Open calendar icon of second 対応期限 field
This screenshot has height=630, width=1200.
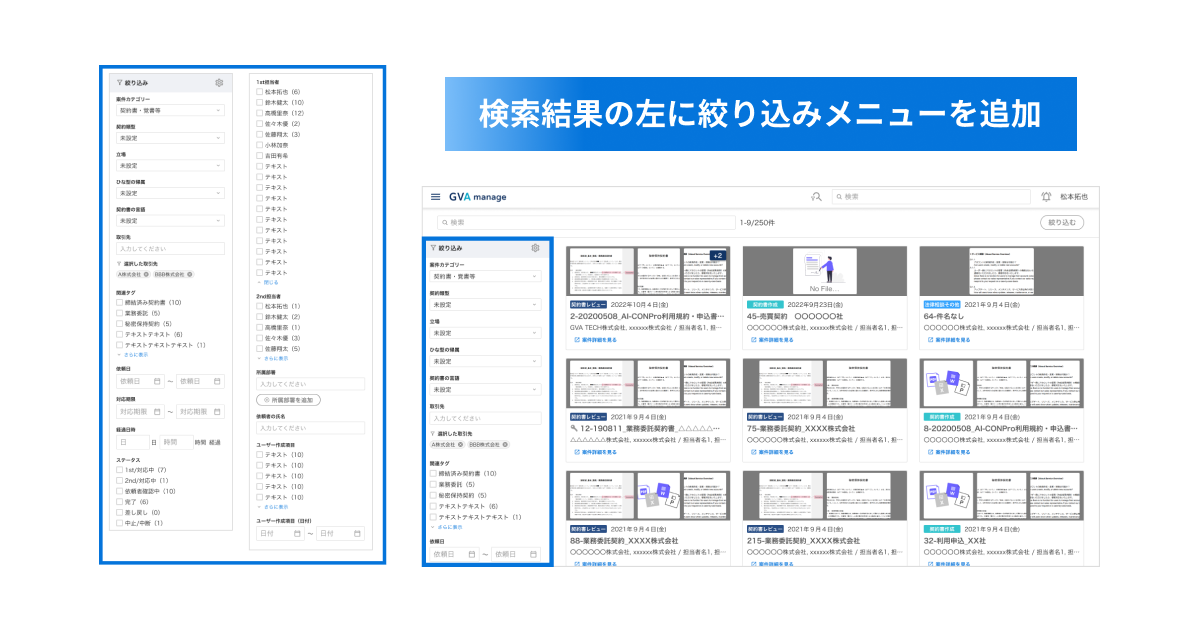click(217, 411)
